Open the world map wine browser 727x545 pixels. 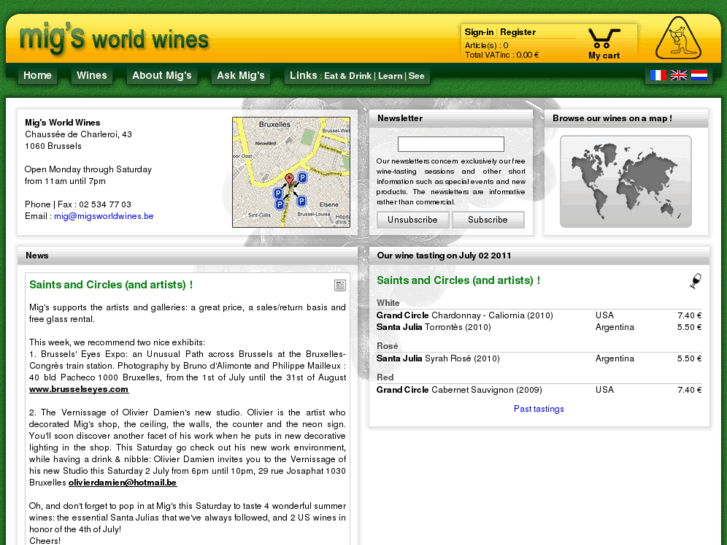click(625, 181)
